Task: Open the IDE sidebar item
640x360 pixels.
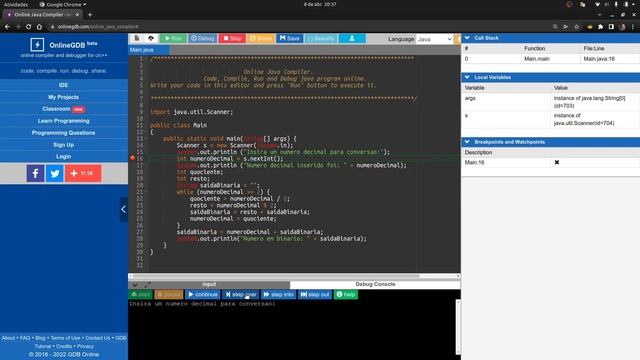Action: [63, 85]
